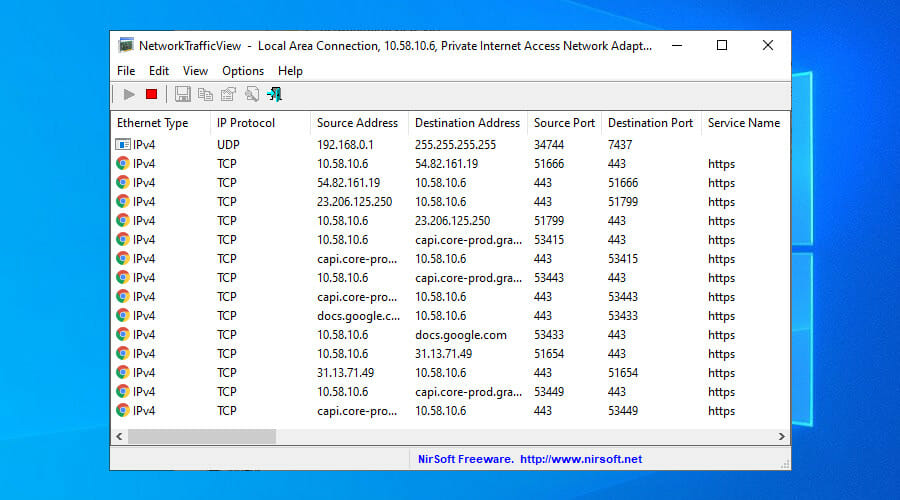The height and width of the screenshot is (500, 900).
Task: Click the Save Selected Items floppy icon
Action: (183, 94)
